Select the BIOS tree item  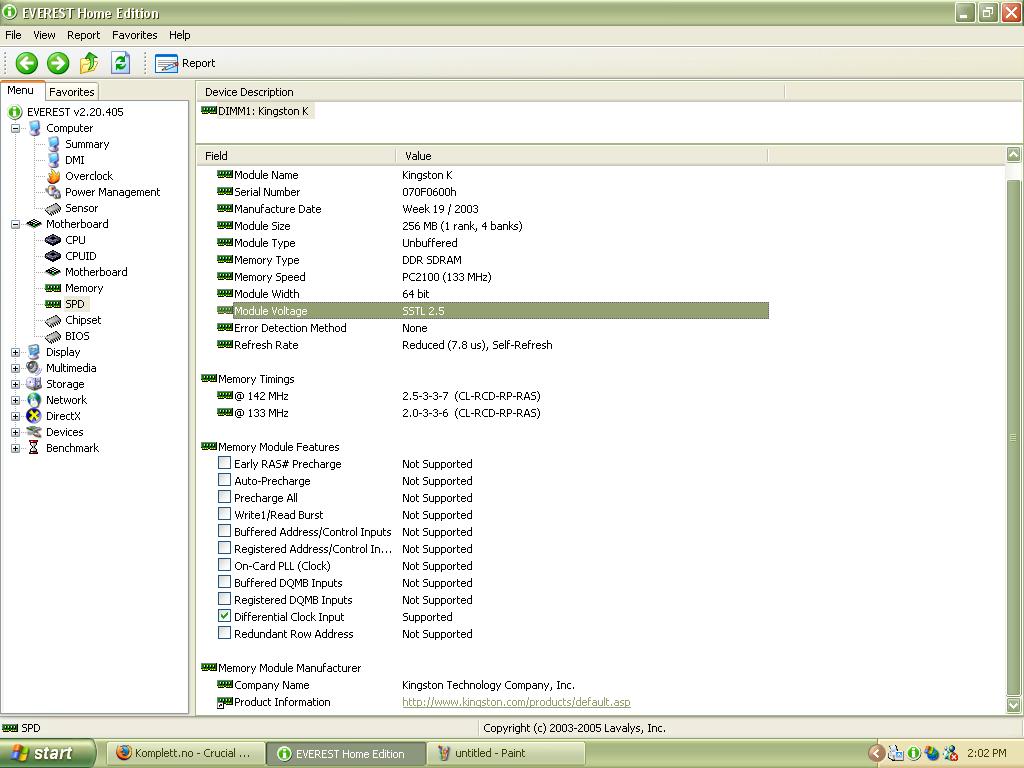pos(77,336)
